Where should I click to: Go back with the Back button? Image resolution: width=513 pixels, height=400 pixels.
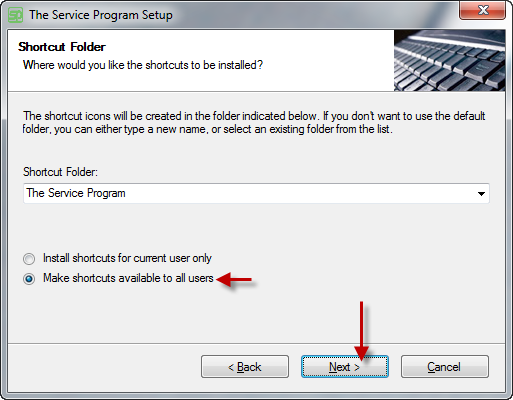(245, 367)
